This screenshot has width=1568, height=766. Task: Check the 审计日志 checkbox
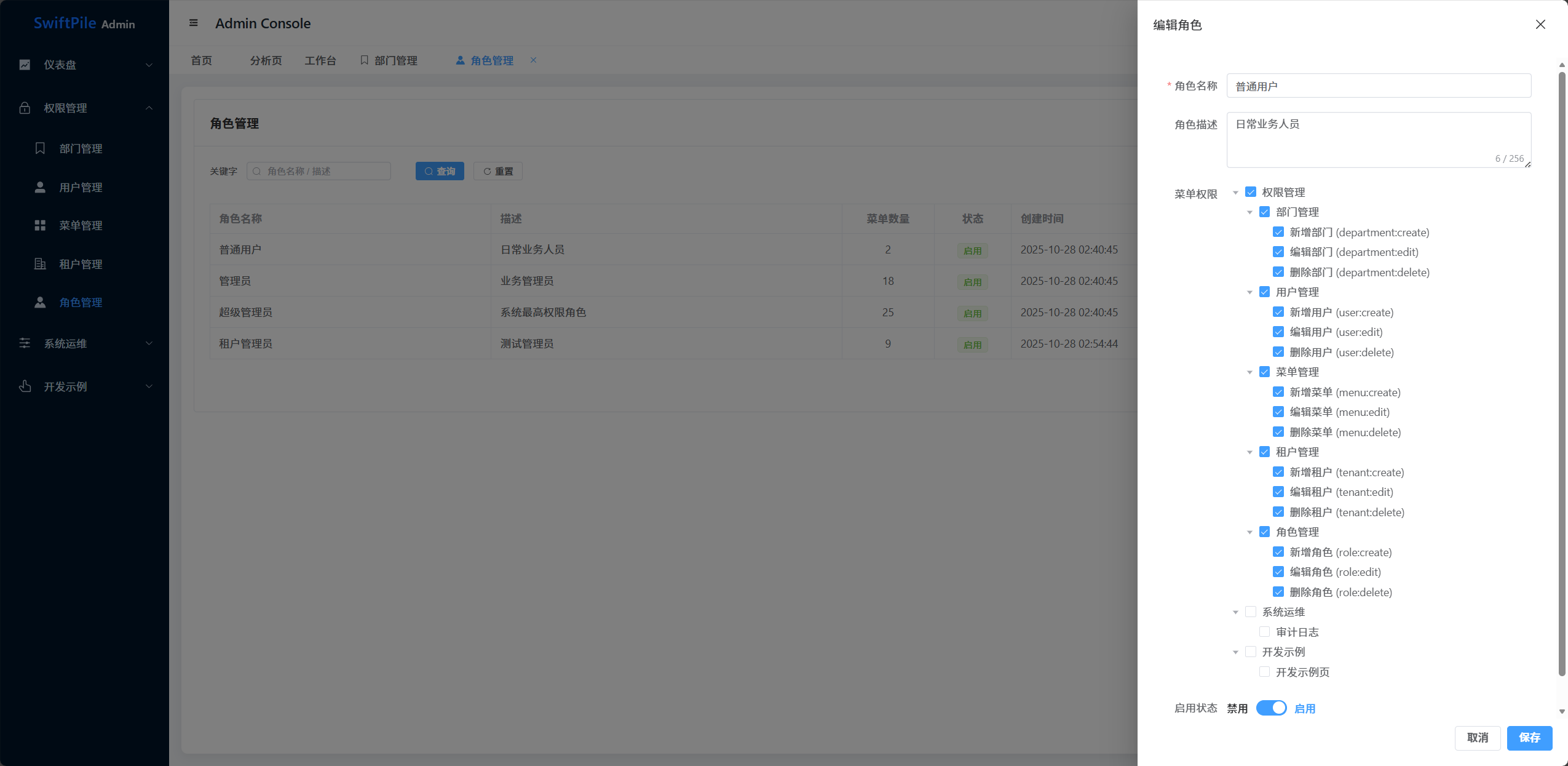click(x=1264, y=632)
